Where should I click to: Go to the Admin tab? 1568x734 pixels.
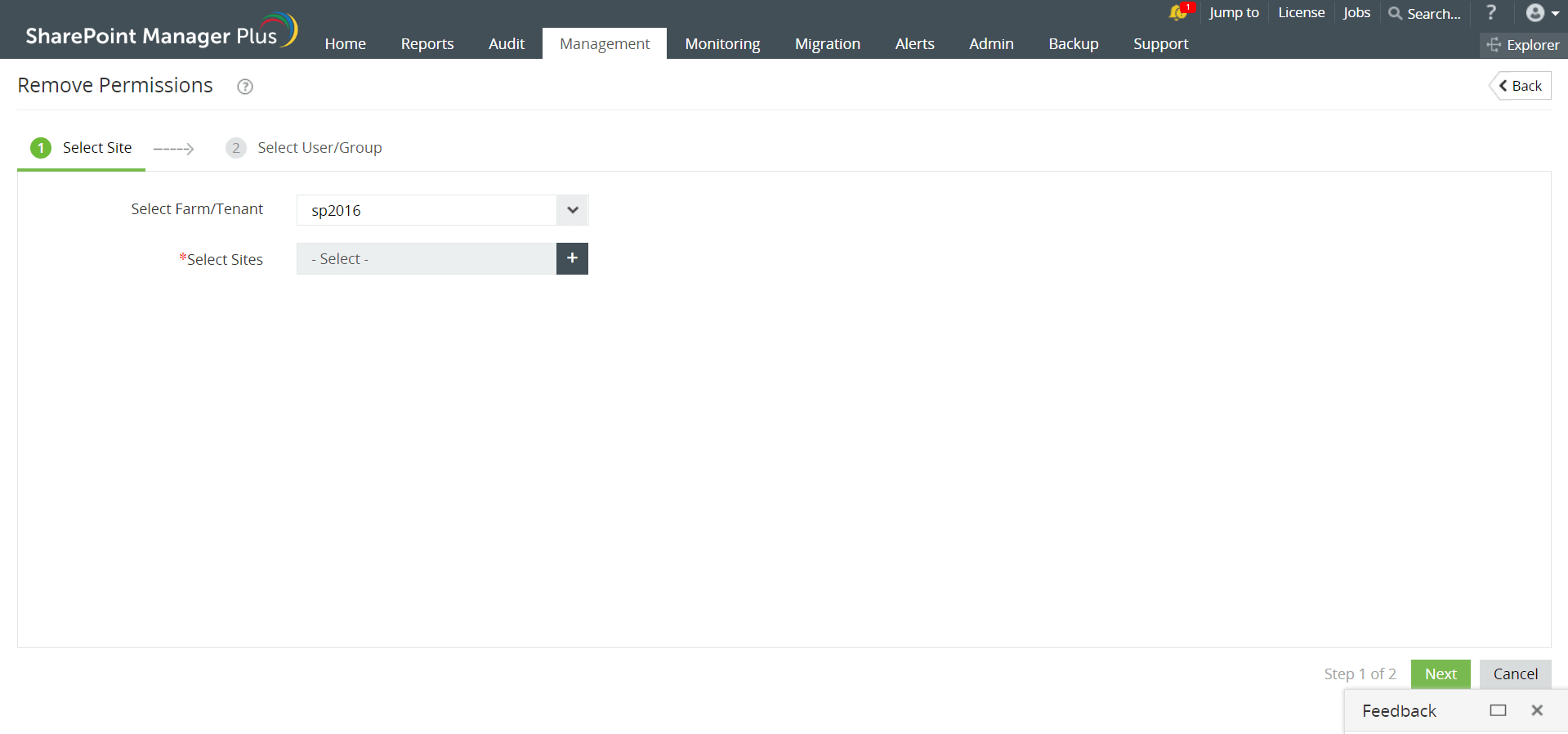pos(991,43)
